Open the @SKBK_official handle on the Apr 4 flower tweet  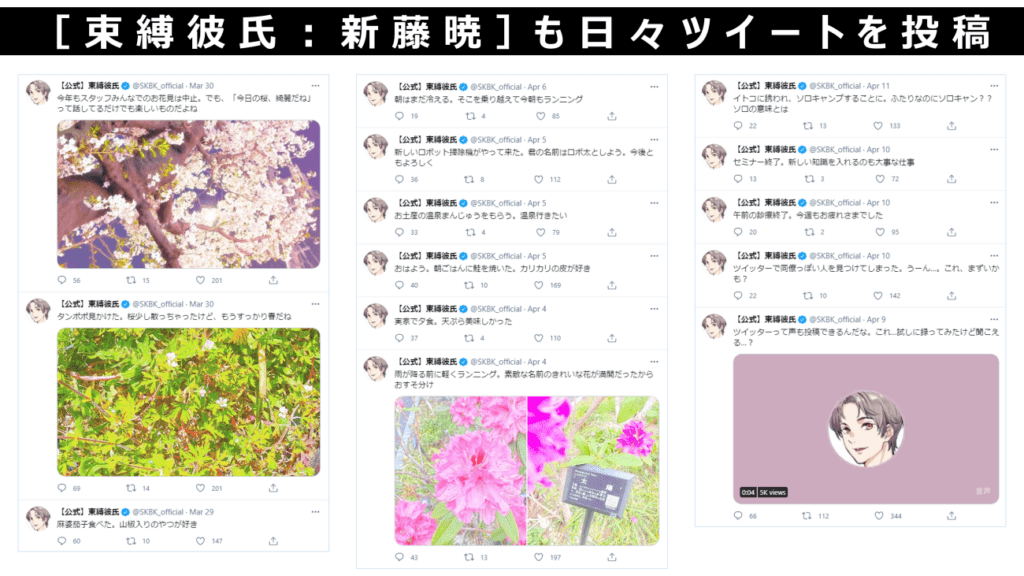coord(496,362)
